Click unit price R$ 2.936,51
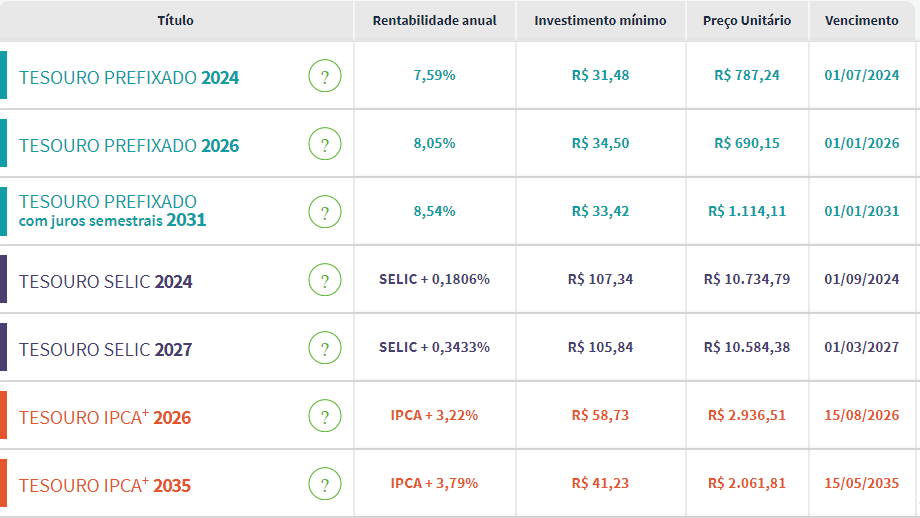This screenshot has height=518, width=920. point(747,415)
